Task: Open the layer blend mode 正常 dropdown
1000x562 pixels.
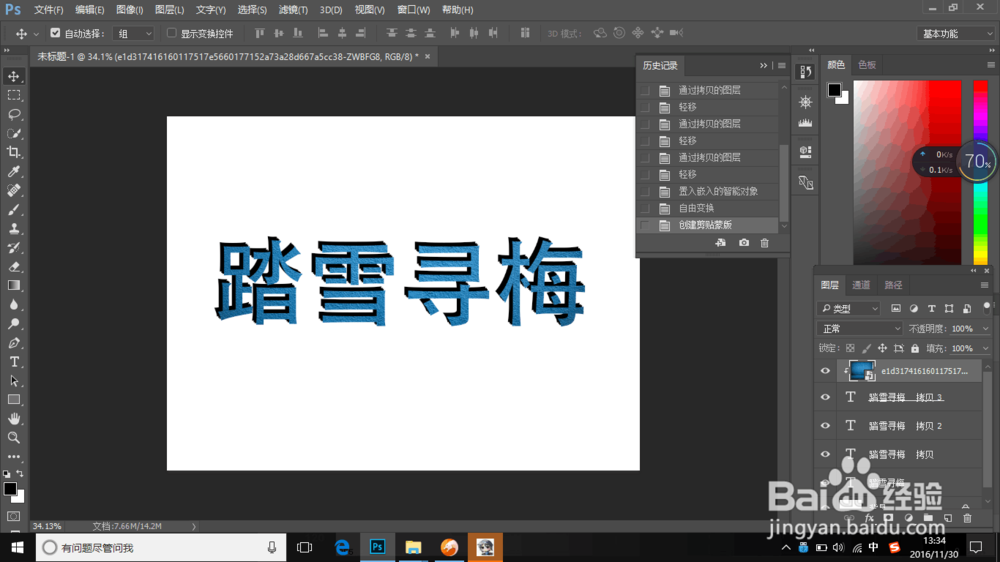Action: 860,329
